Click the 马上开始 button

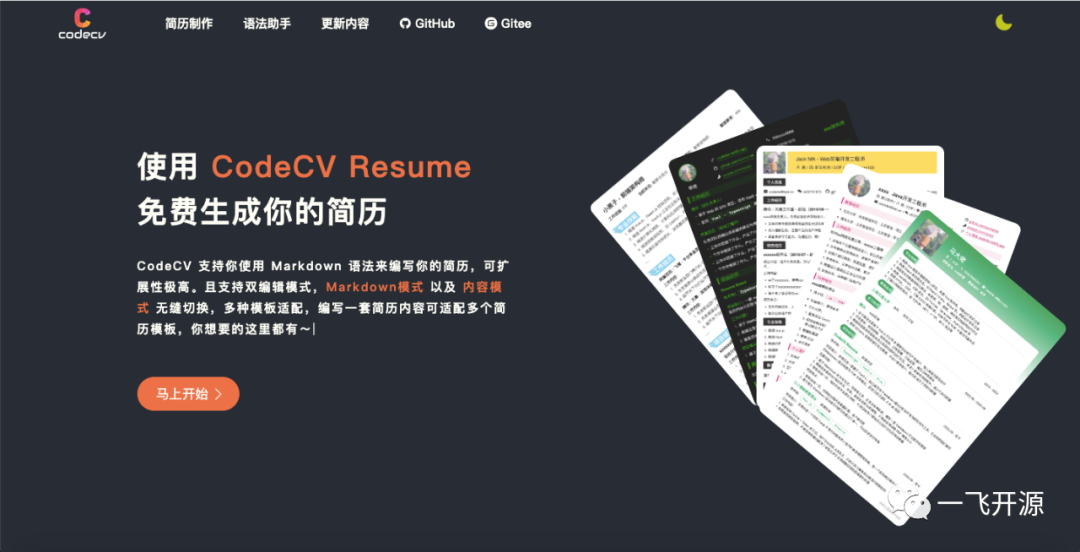click(188, 394)
